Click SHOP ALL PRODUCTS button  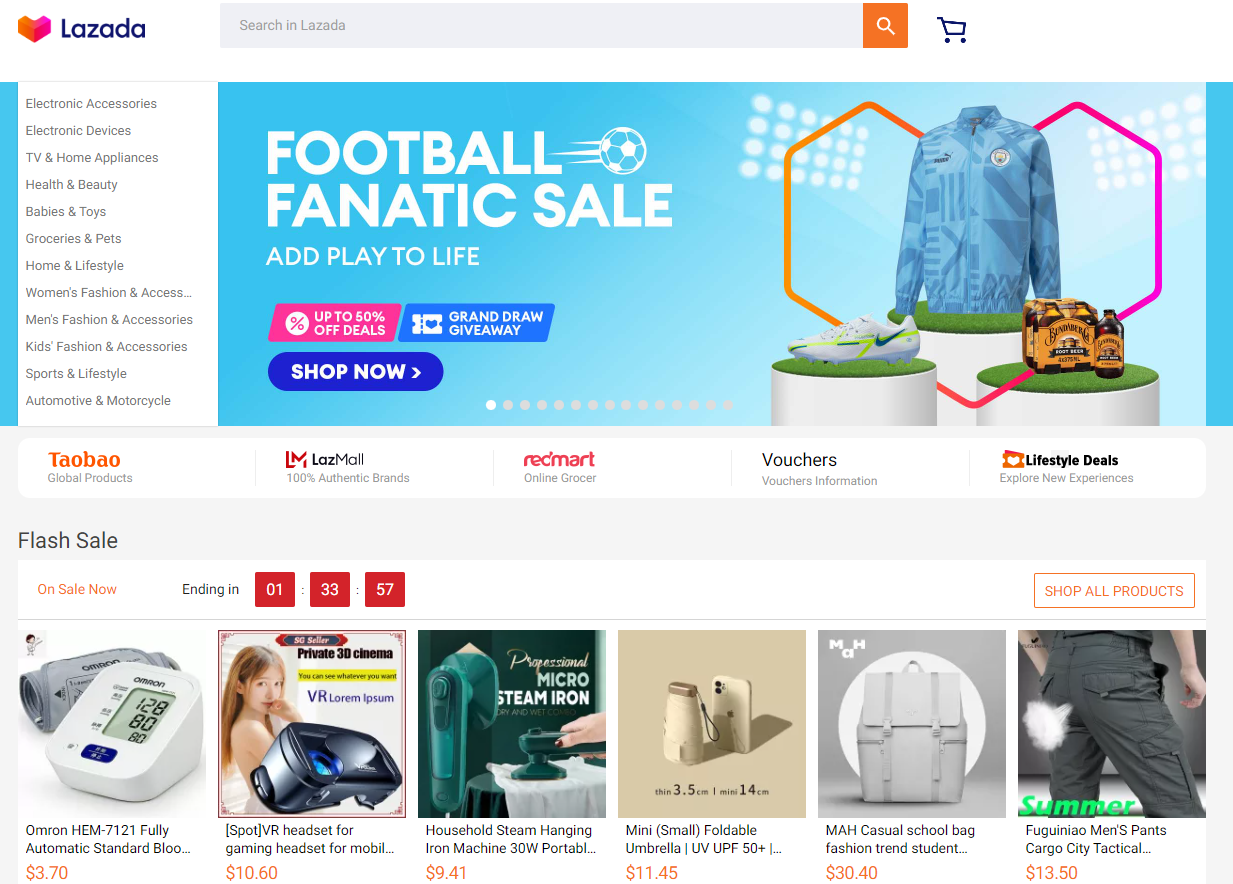coord(1114,591)
